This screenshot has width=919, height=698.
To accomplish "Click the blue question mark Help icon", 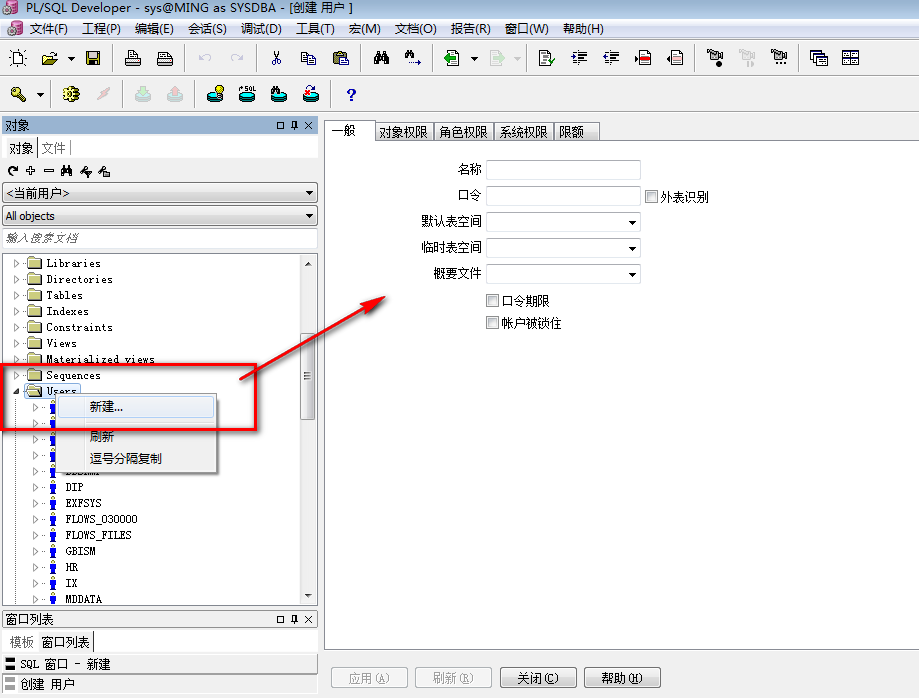I will click(351, 94).
